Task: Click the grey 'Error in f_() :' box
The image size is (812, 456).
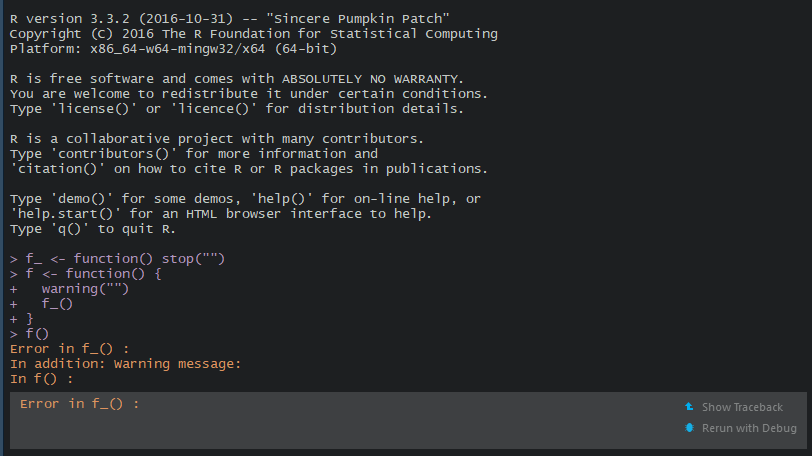Action: coord(408,420)
